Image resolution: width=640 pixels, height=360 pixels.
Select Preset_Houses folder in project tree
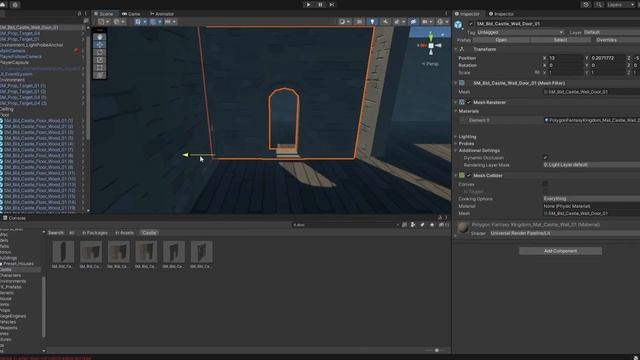(x=18, y=264)
